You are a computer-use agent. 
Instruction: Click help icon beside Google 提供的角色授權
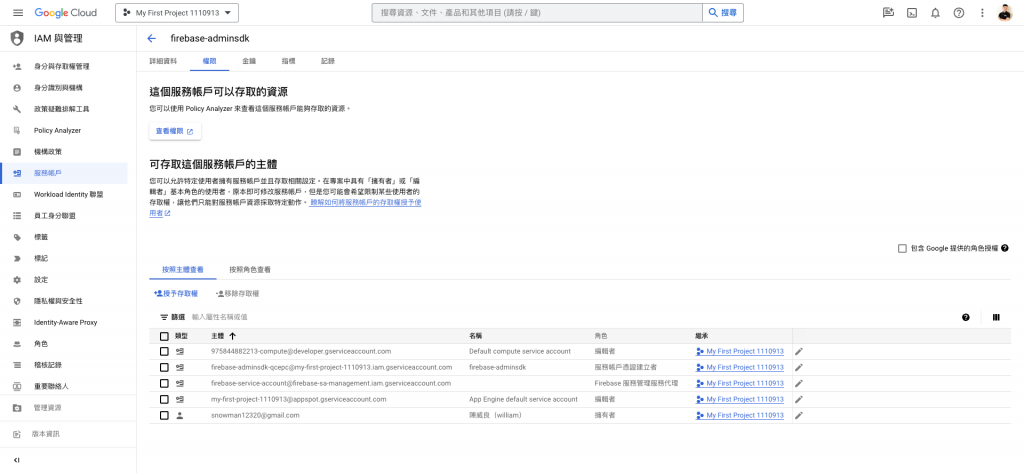point(1004,248)
